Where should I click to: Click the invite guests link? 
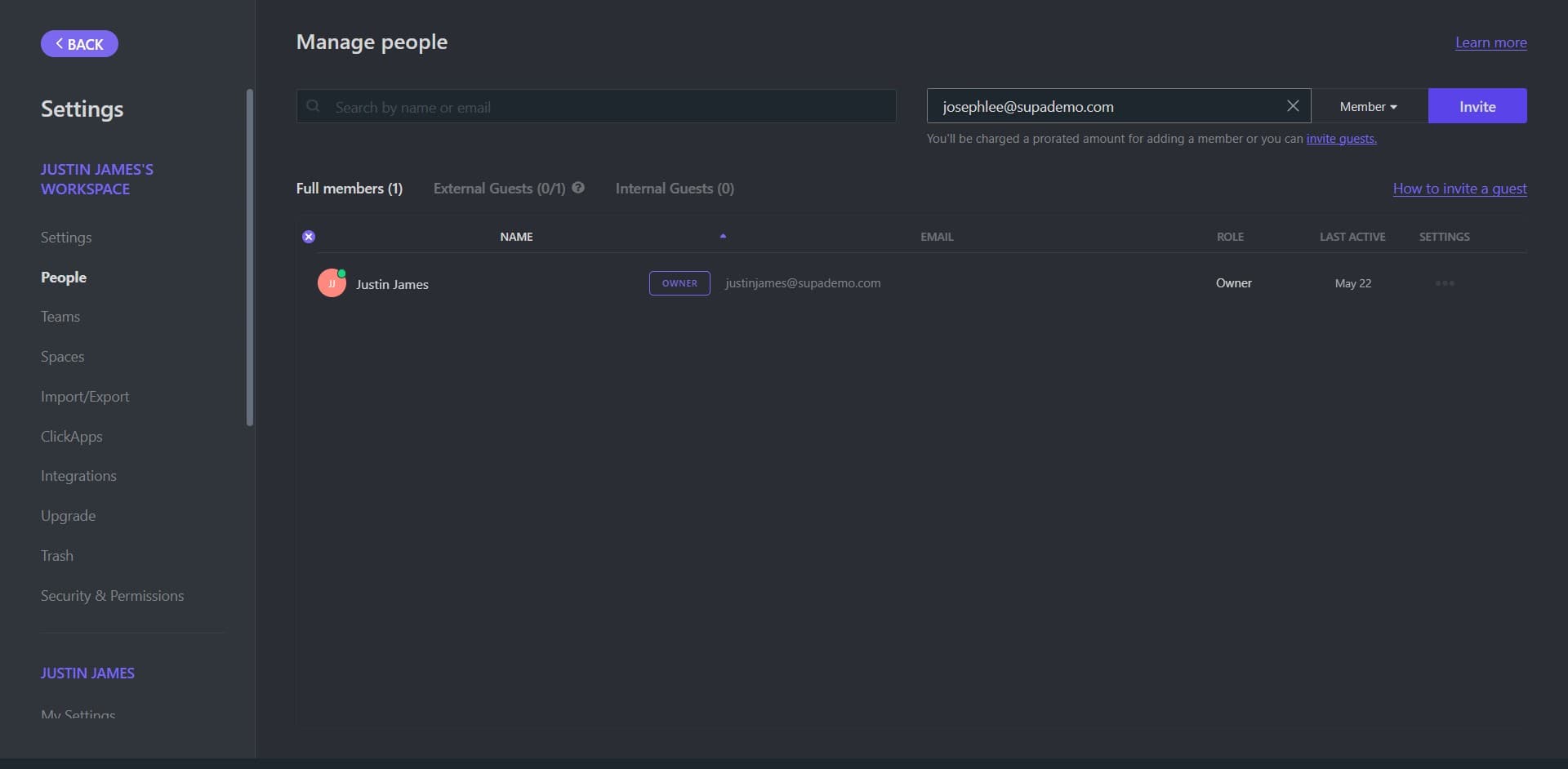point(1341,139)
